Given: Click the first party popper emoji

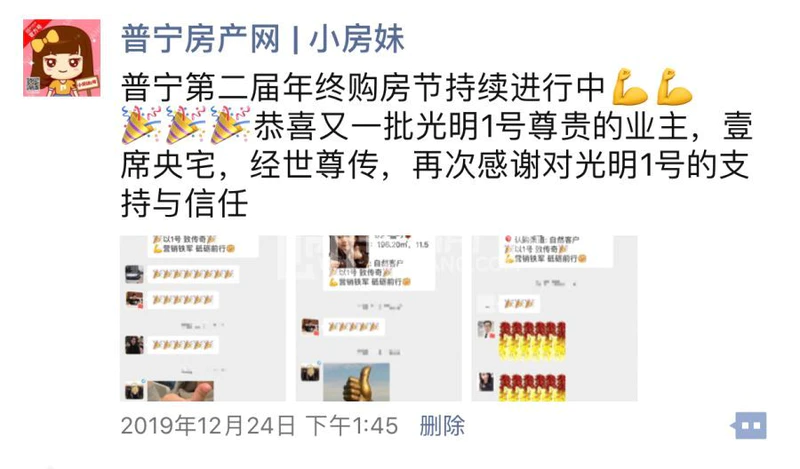Looking at the screenshot, I should click(141, 126).
